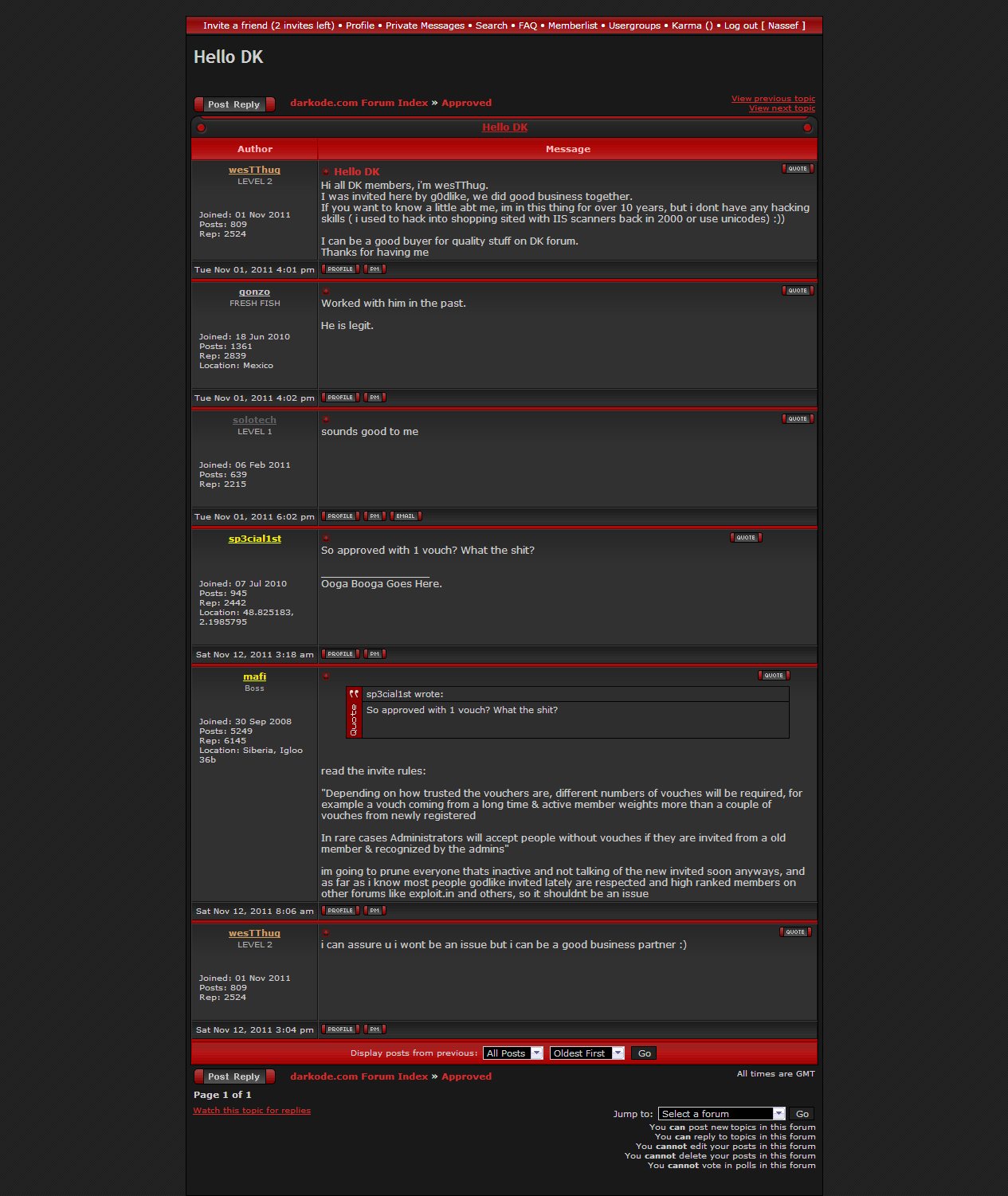Open the Oldest First sort dropdown
Image resolution: width=1008 pixels, height=1196 pixels.
coord(586,1053)
